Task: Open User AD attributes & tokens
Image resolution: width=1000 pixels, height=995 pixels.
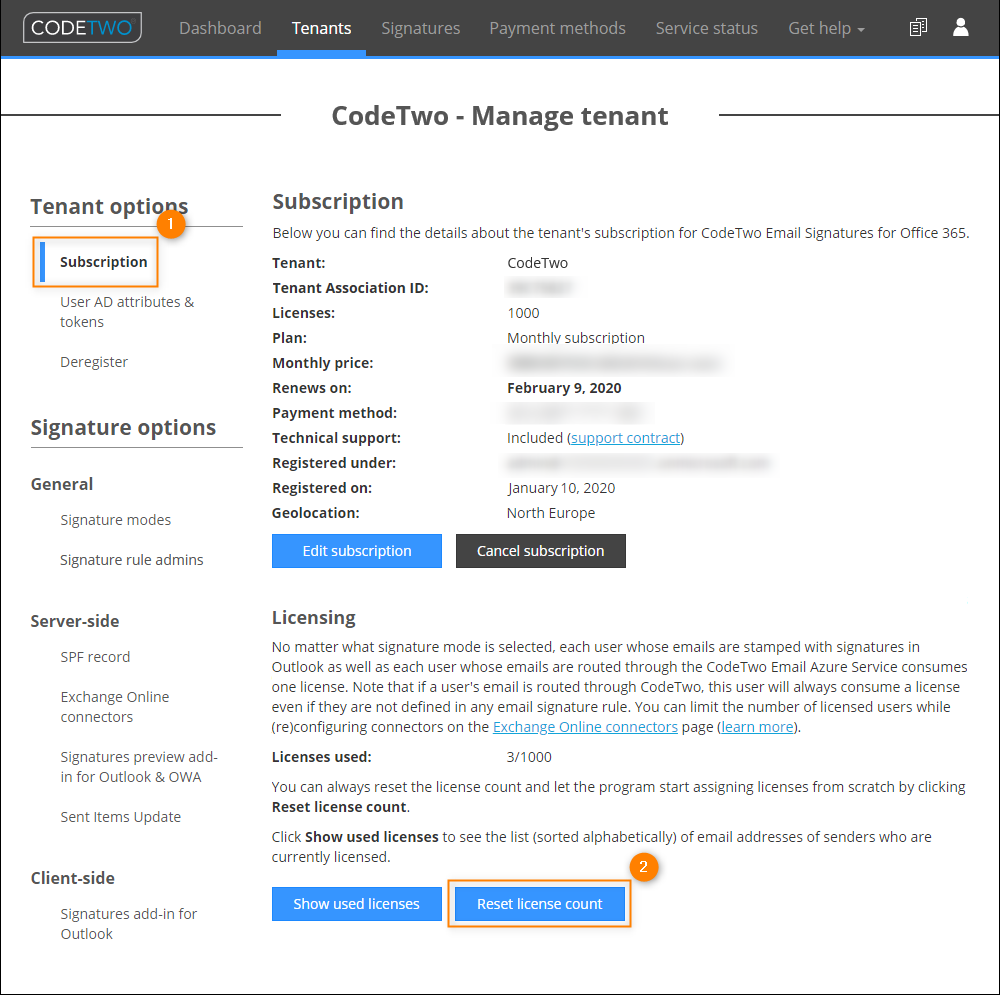Action: 127,311
